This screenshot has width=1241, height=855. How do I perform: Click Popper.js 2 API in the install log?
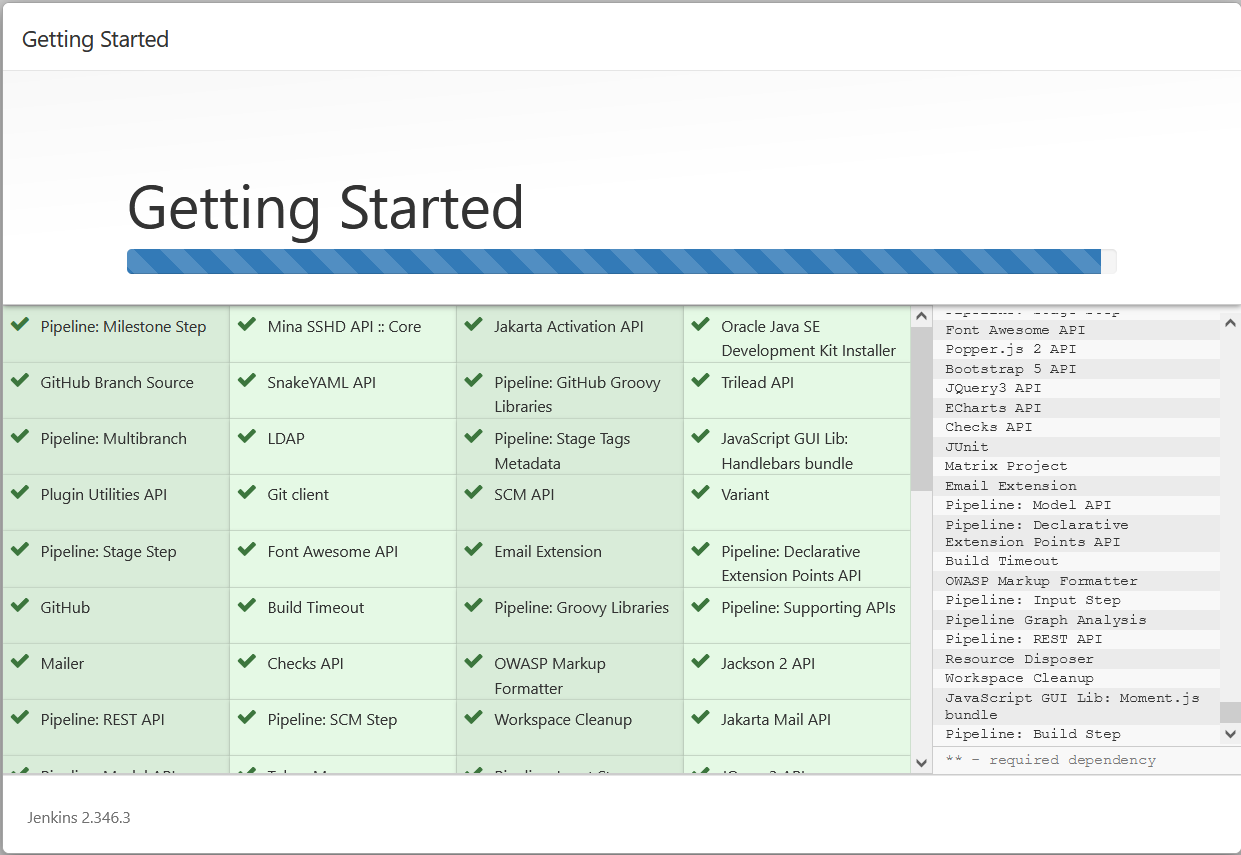(1011, 349)
